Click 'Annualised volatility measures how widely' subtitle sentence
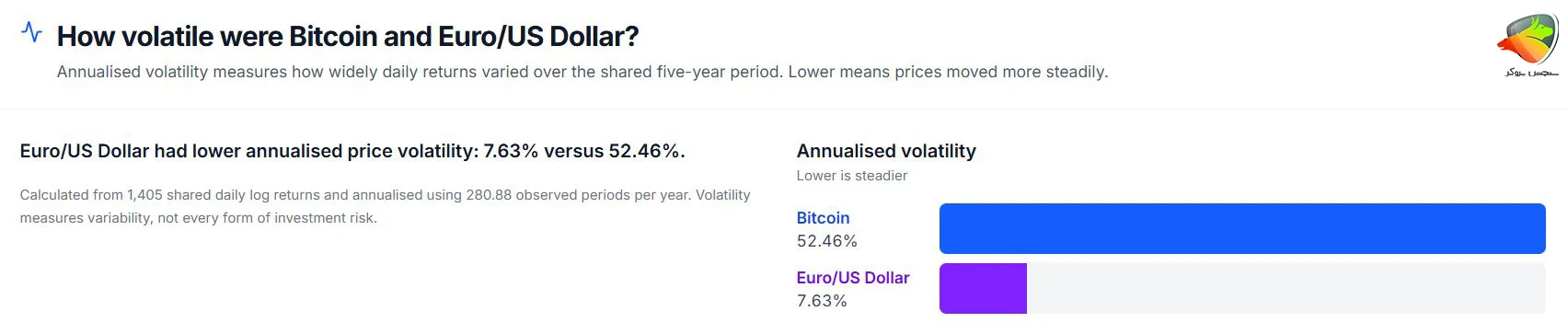Image resolution: width=1568 pixels, height=334 pixels. tap(419, 72)
